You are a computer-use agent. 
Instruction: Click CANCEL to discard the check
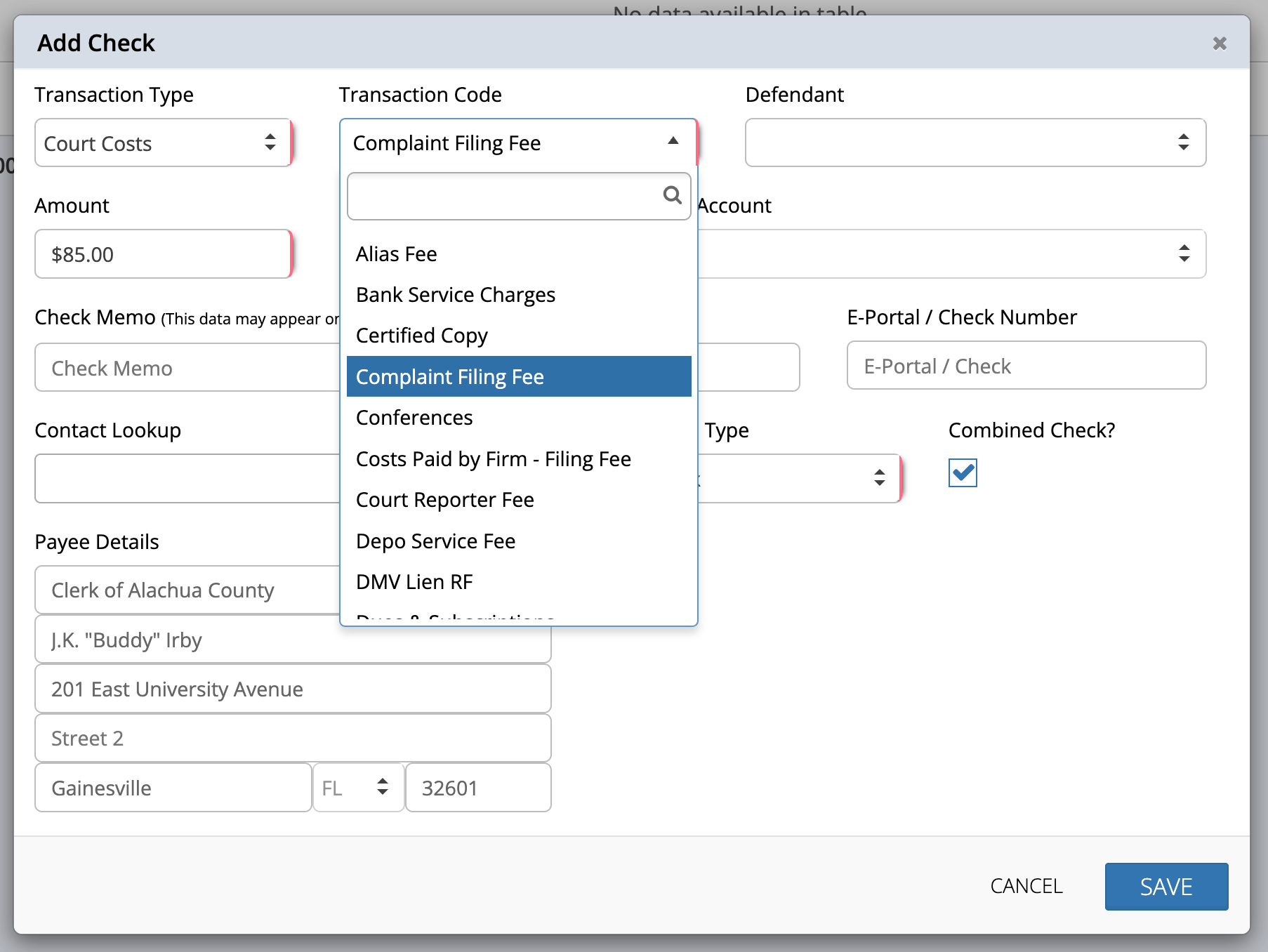pos(1026,886)
